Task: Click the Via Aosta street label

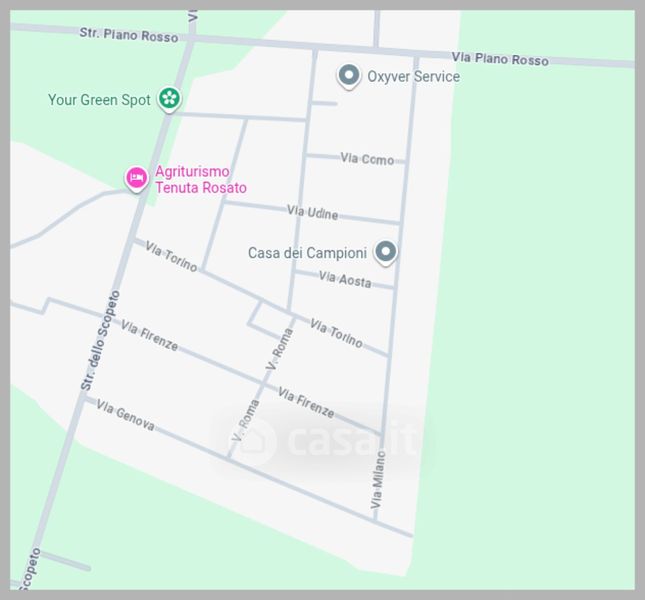Action: tap(345, 279)
